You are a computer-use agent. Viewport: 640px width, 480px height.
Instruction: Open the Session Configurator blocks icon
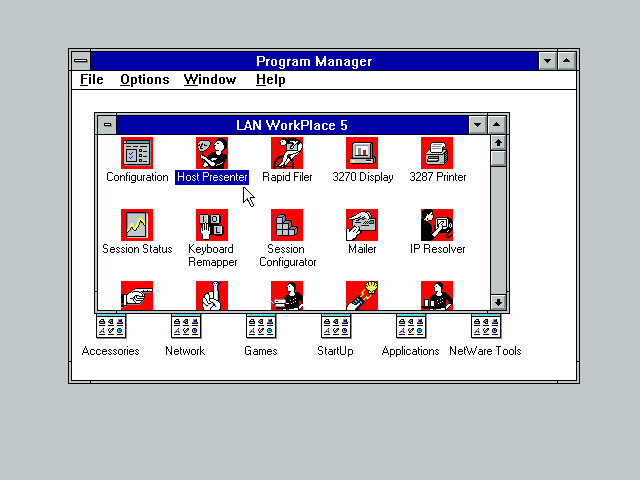(x=287, y=225)
